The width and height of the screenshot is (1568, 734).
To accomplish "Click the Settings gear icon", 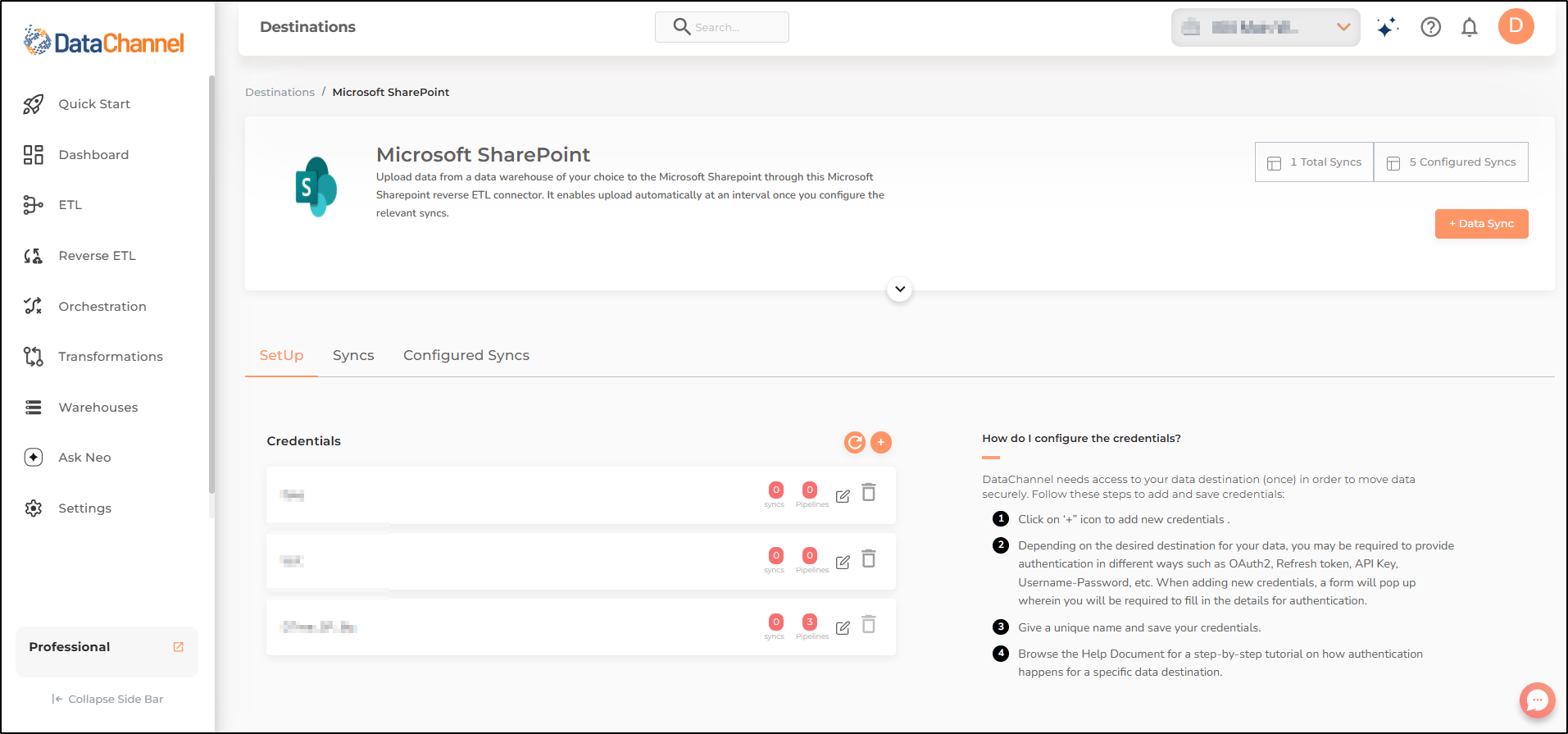I will click(33, 508).
